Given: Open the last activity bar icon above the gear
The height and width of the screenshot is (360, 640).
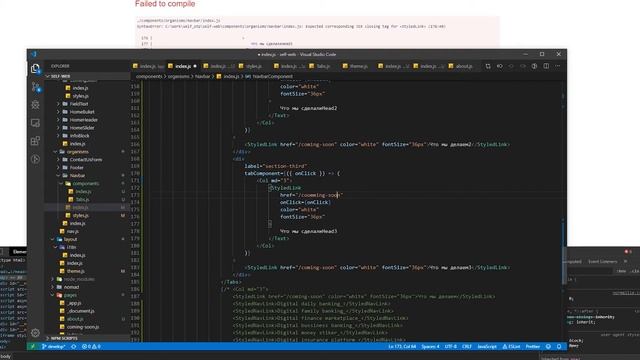Looking at the screenshot, I should coord(36,159).
